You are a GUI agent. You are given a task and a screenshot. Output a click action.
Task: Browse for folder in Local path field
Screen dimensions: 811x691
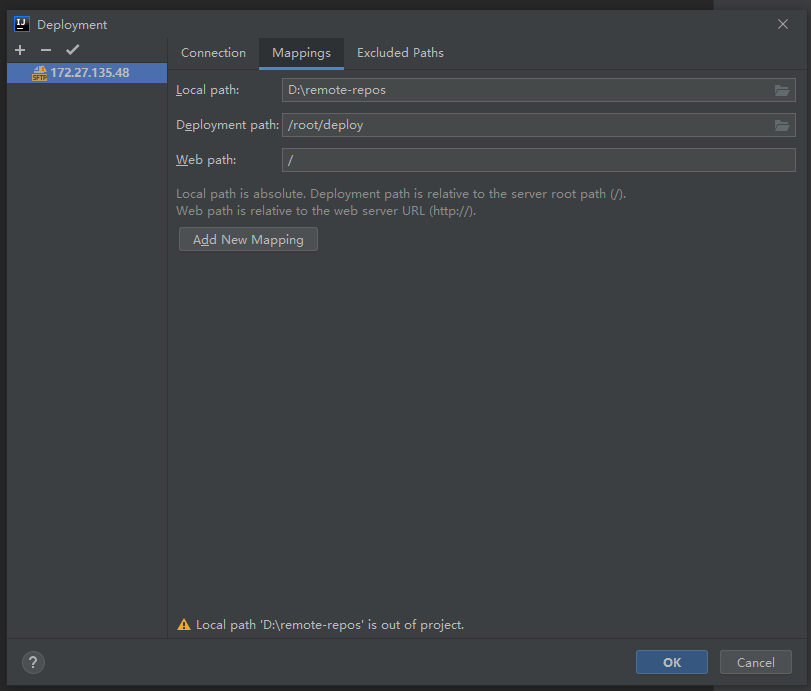coord(782,90)
